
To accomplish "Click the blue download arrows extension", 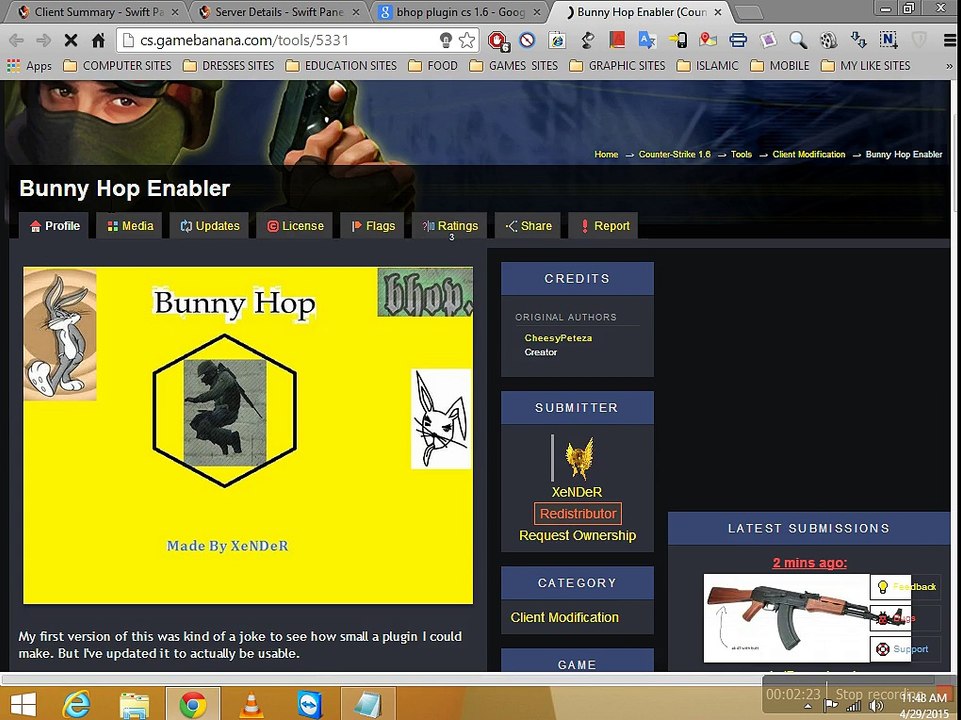I will click(858, 40).
